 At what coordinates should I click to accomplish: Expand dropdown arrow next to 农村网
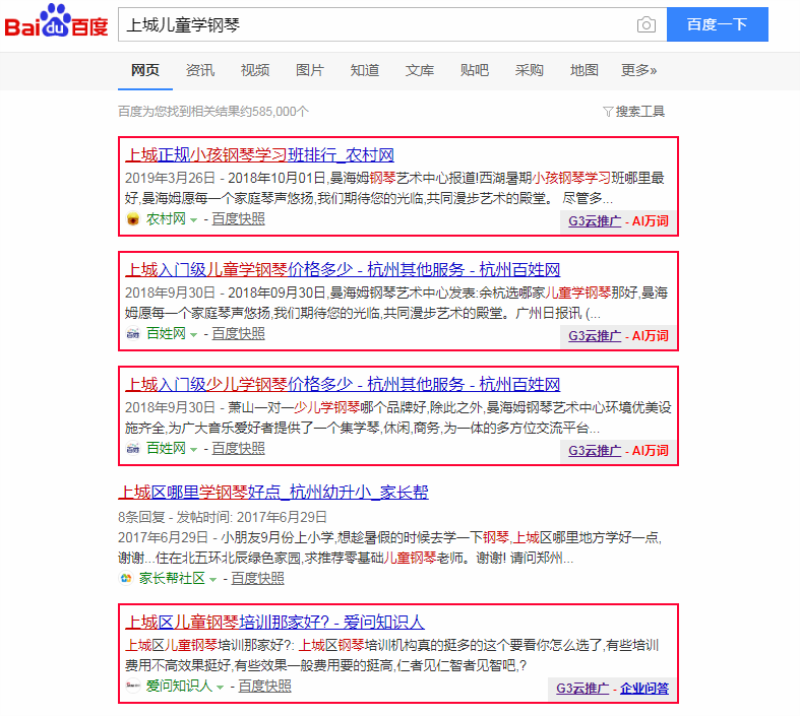coord(193,220)
